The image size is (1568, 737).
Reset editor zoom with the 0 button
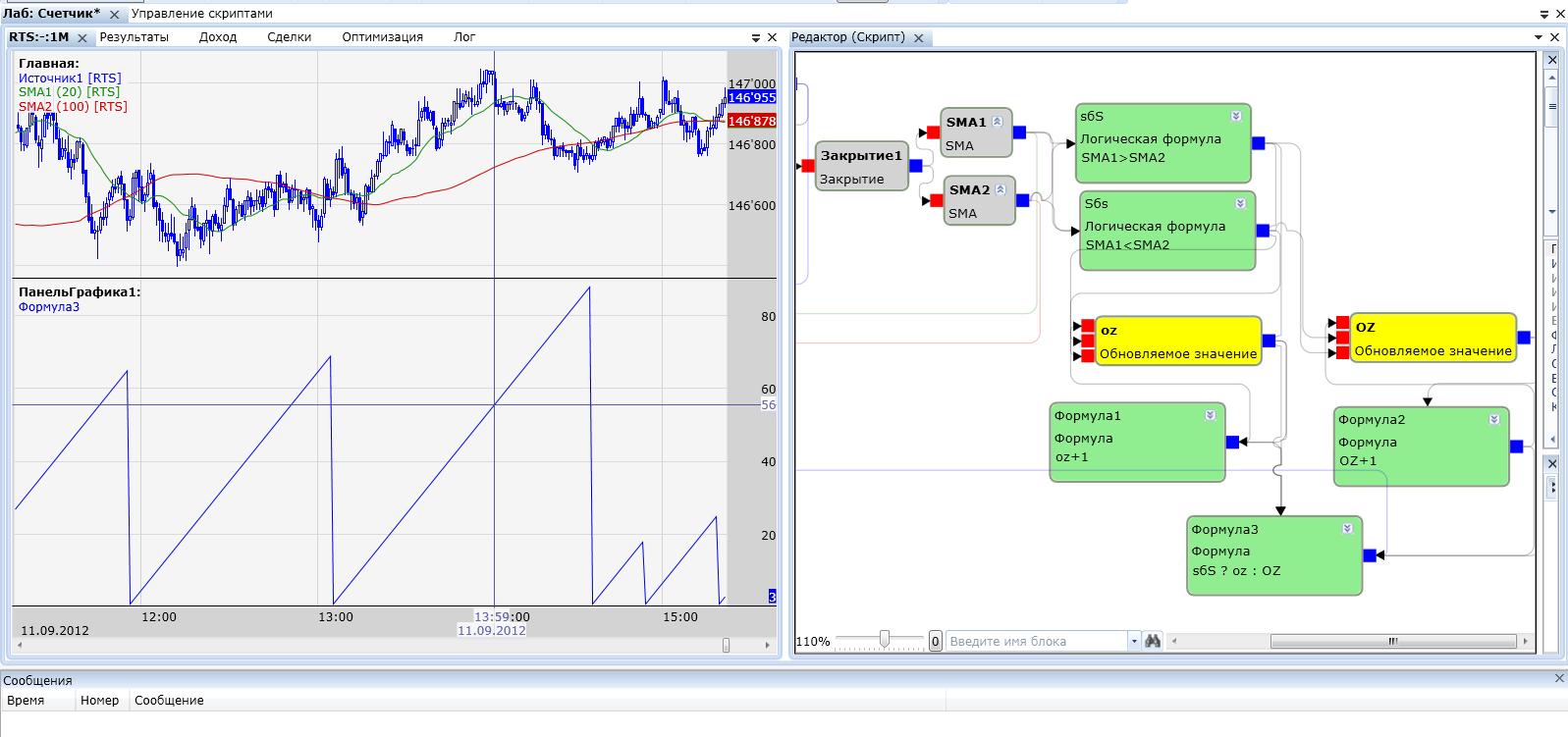(x=935, y=641)
